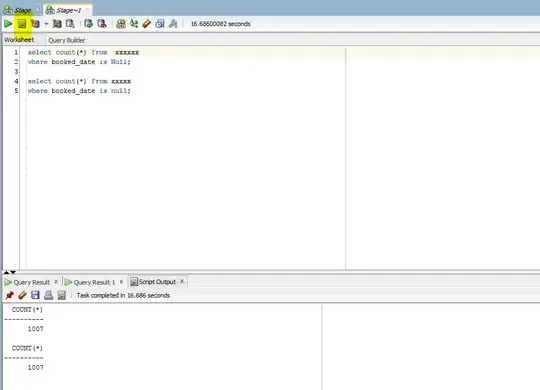Run the statement with the green play icon
The height and width of the screenshot is (390, 540).
click(8, 24)
